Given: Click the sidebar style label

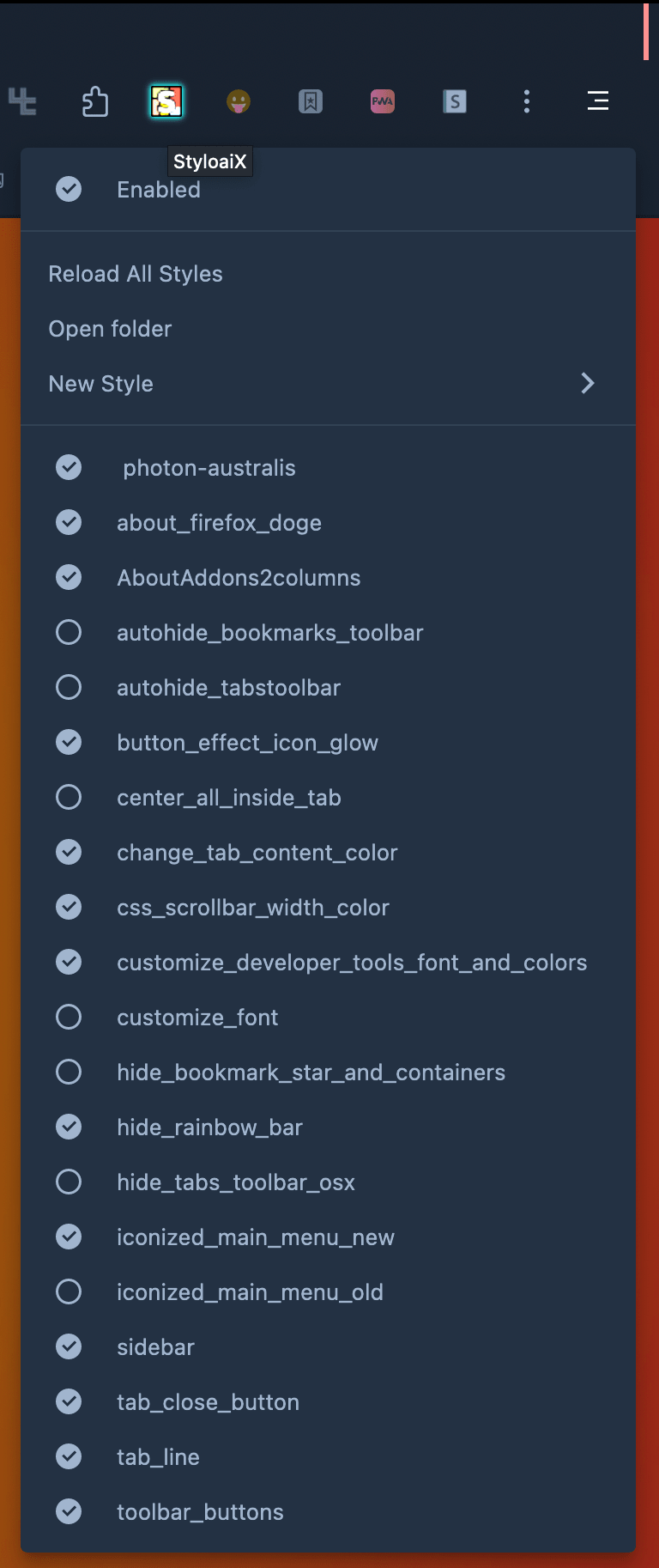Looking at the screenshot, I should tap(155, 1347).
